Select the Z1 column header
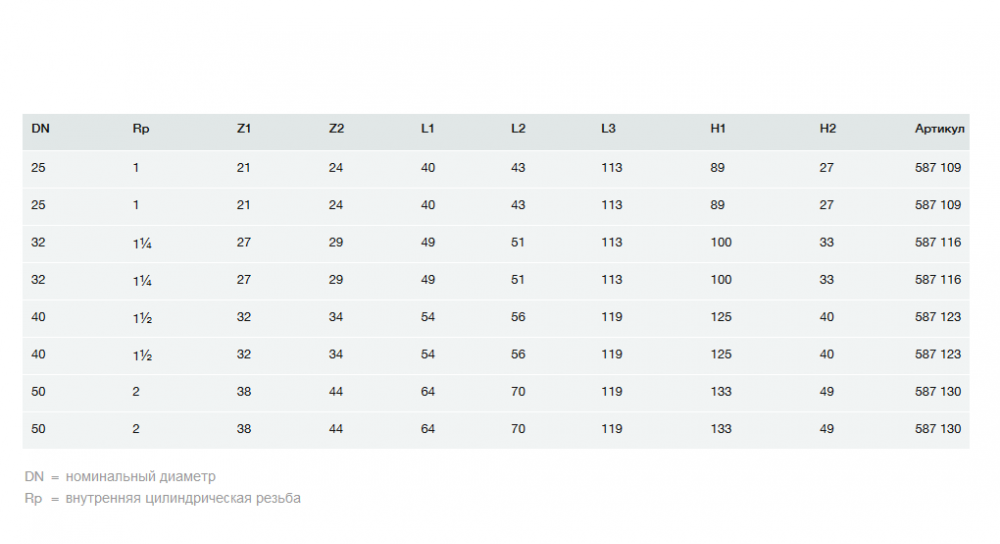1000x544 pixels. tap(244, 129)
